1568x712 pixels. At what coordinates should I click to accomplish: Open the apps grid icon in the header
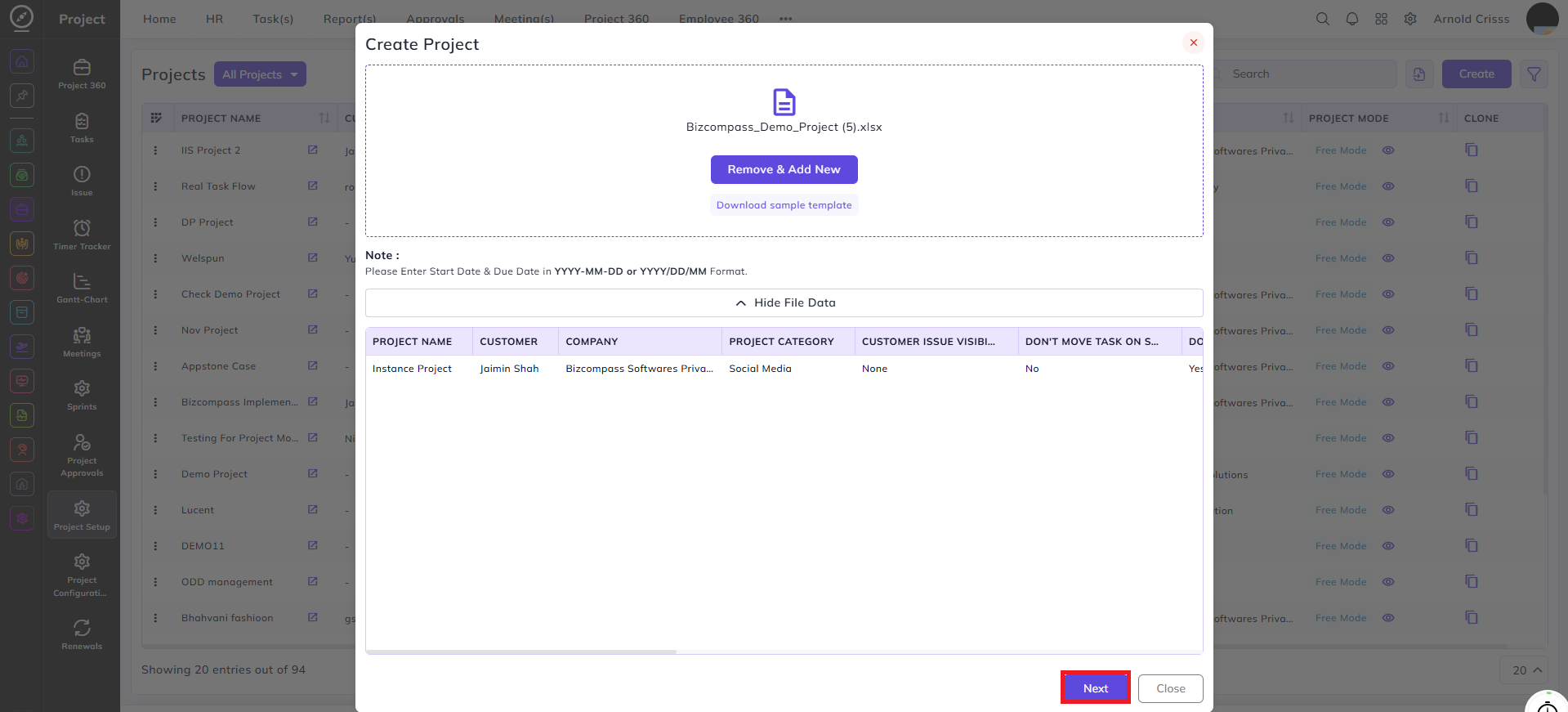pos(1381,19)
